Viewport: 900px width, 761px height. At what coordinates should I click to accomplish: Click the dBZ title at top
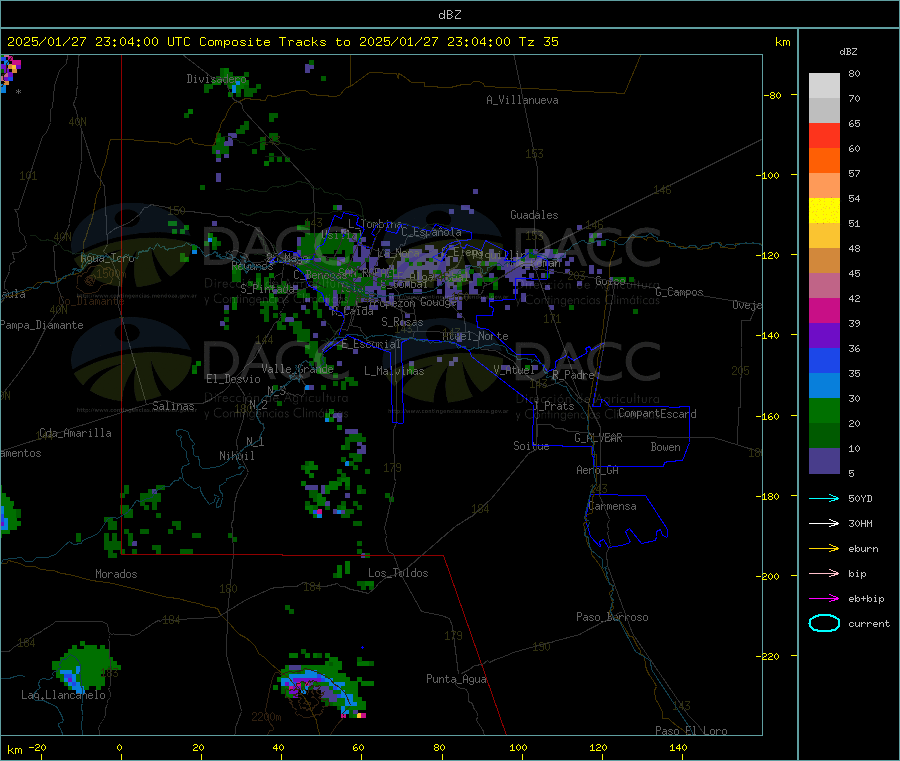tap(449, 15)
